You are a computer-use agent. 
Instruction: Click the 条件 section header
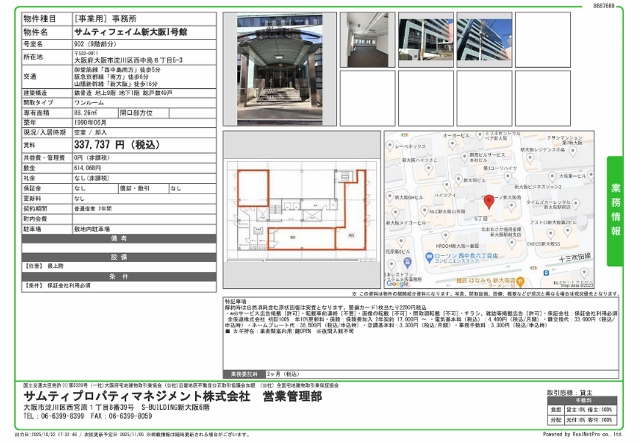(118, 273)
